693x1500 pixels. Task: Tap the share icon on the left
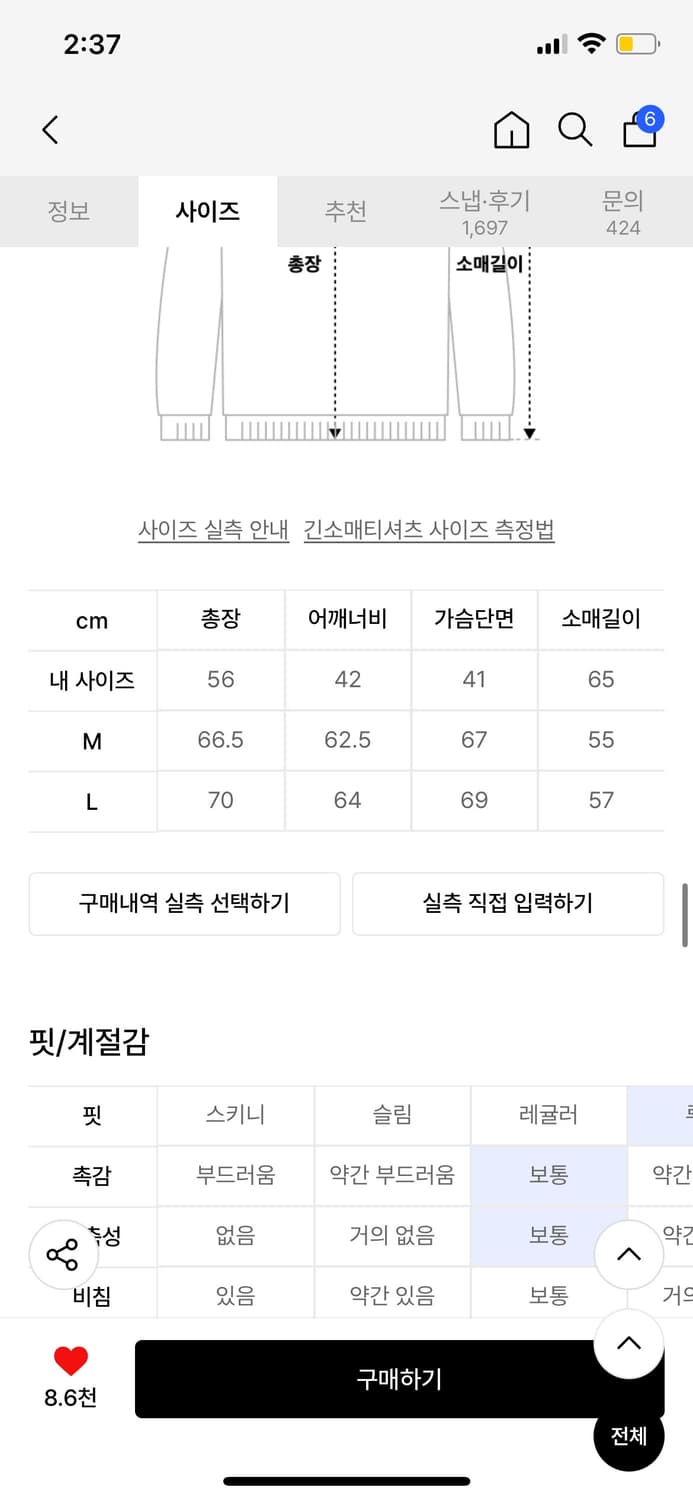(62, 1252)
